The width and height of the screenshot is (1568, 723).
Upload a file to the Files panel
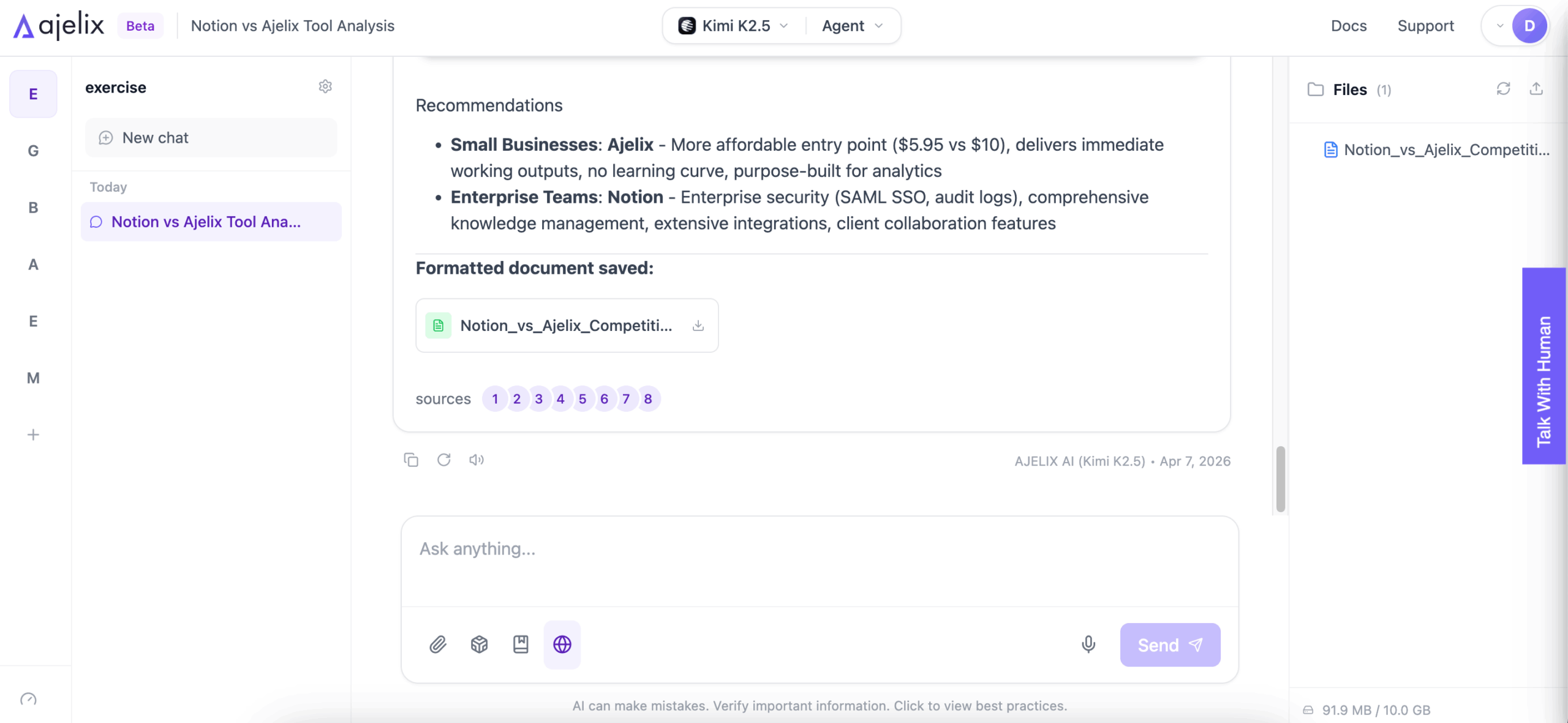1536,89
